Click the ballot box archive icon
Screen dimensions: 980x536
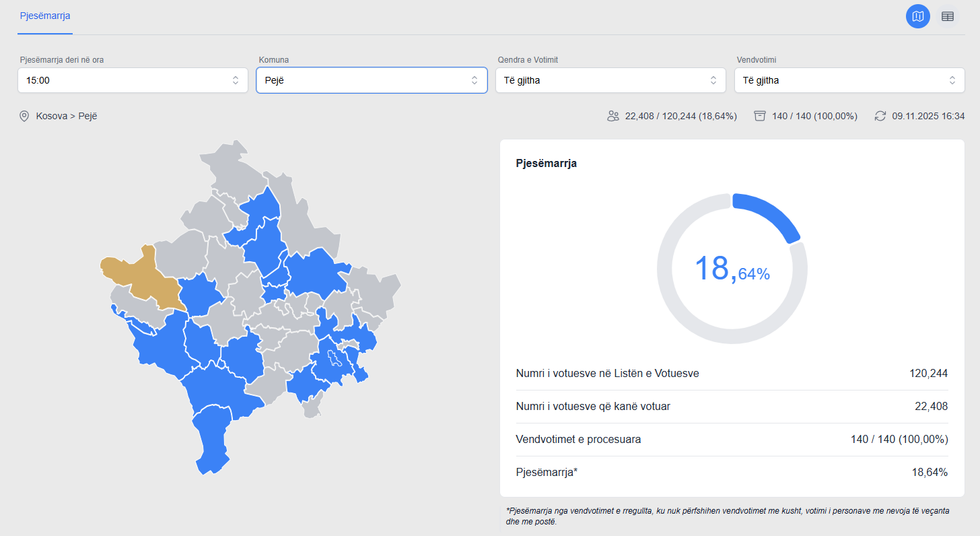760,116
